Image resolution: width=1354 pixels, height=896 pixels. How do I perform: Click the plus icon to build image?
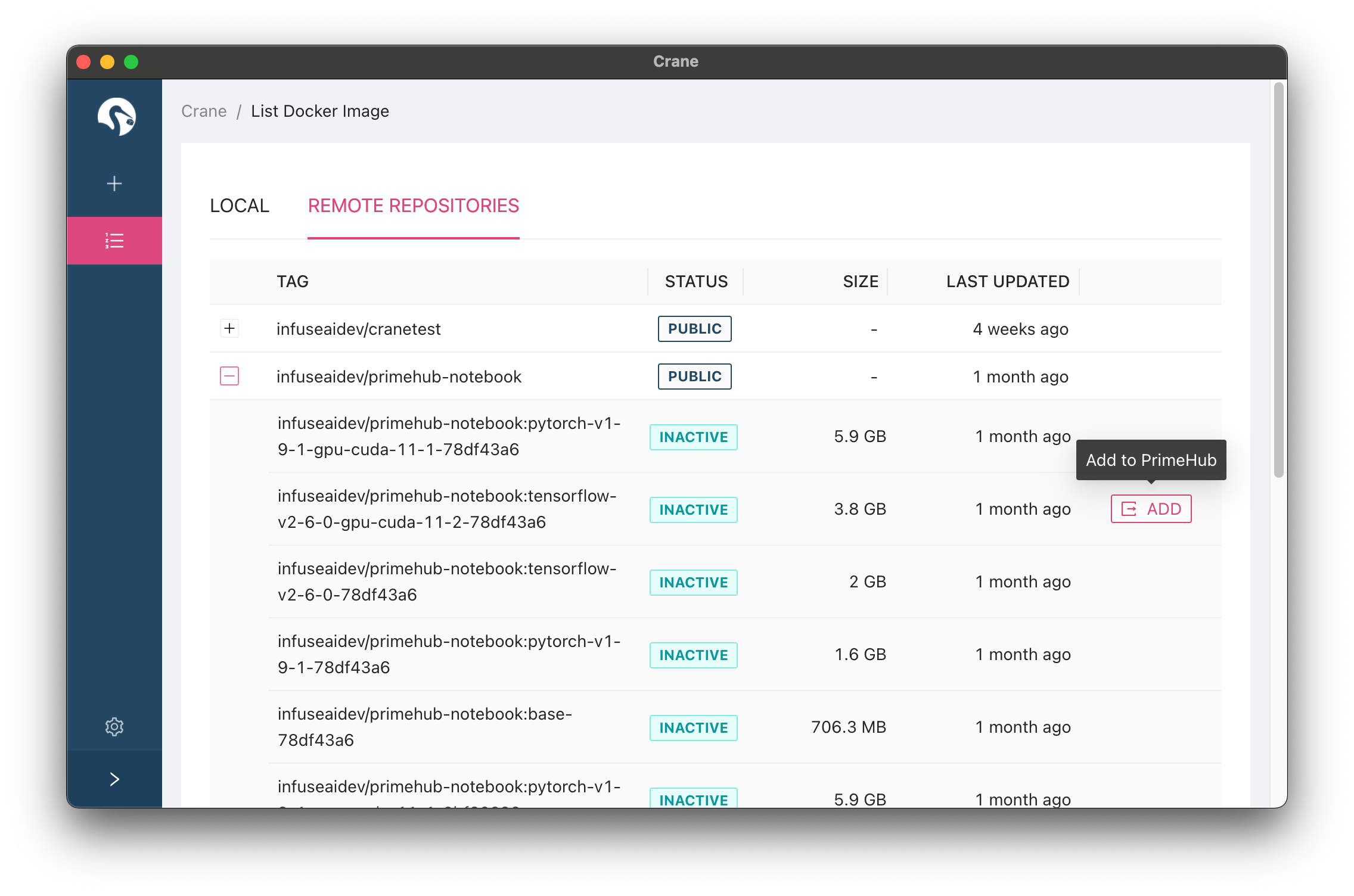[x=114, y=183]
